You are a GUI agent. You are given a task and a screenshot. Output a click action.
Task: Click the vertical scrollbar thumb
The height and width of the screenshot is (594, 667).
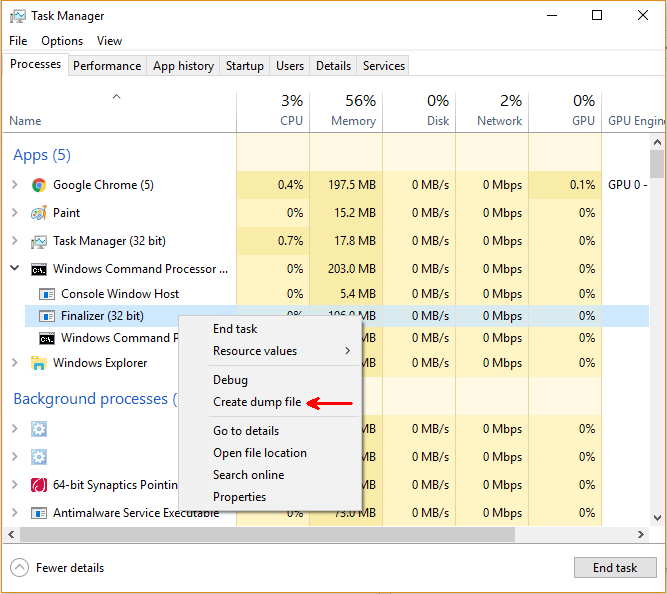click(657, 164)
